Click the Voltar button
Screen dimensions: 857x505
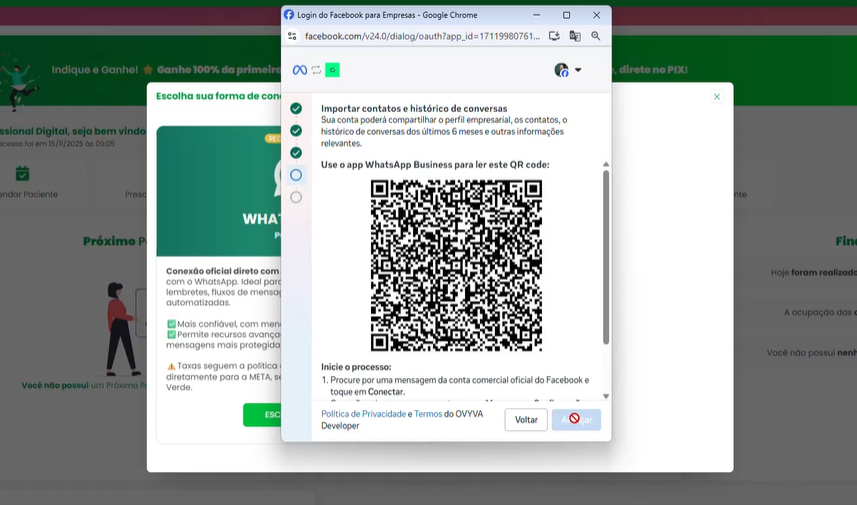(526, 420)
